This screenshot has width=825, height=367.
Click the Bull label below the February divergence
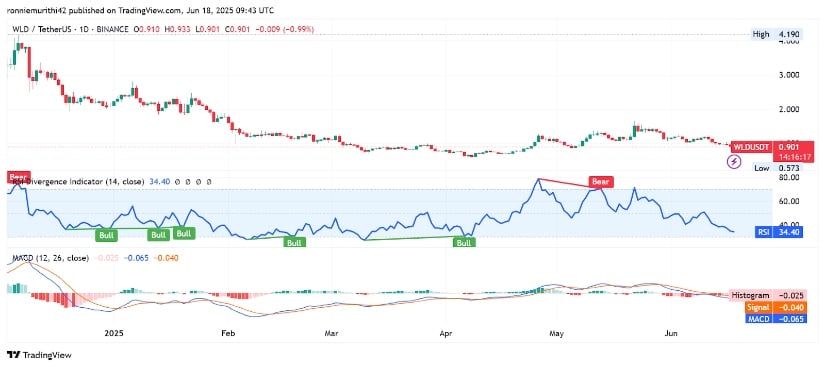tap(294, 243)
